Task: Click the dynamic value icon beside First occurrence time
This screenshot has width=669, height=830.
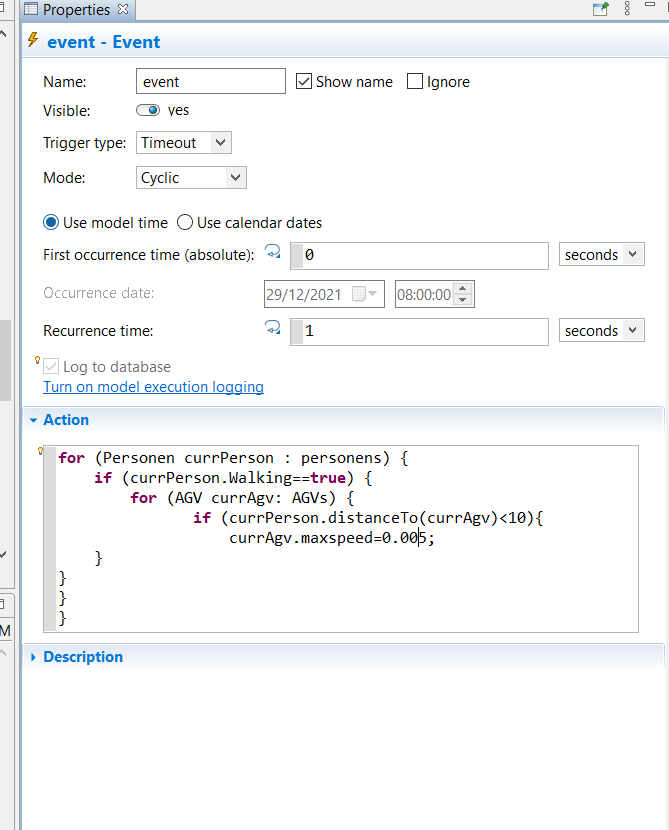Action: 273,251
